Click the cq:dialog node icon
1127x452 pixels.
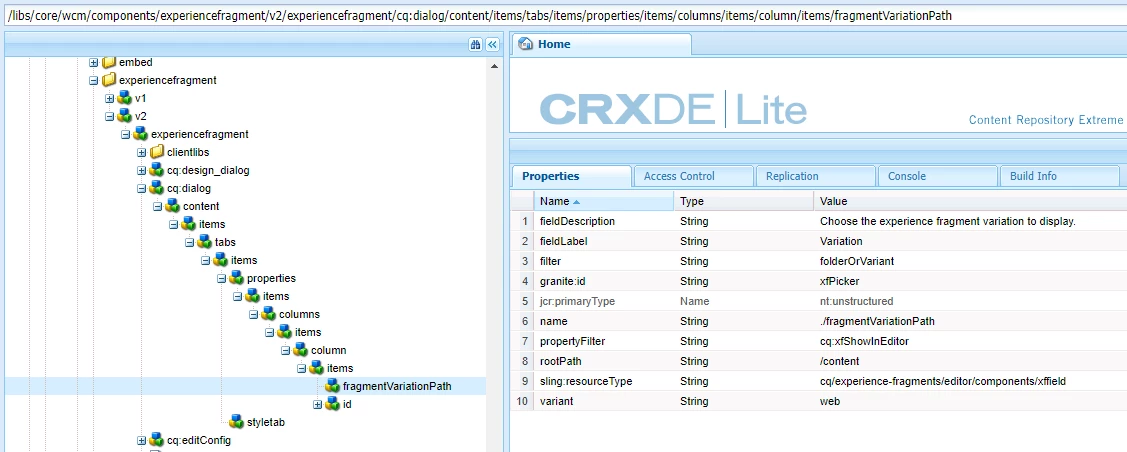pos(157,188)
